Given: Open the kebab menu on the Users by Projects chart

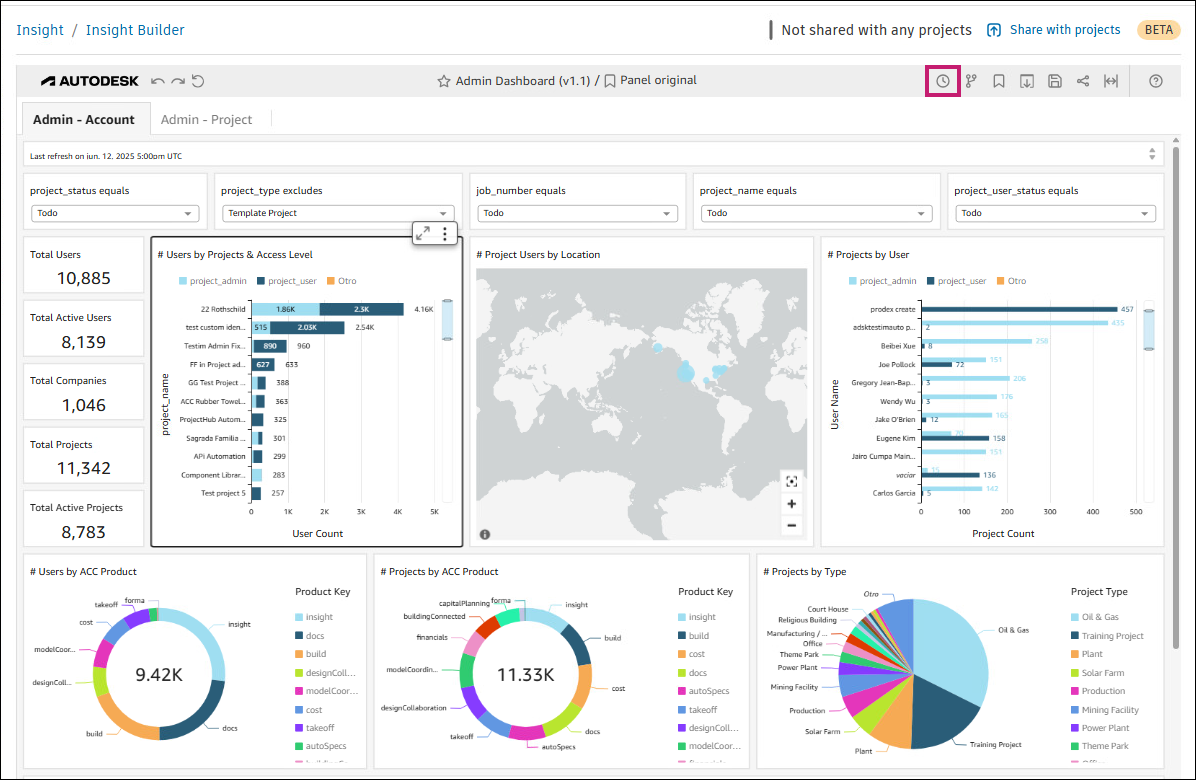Looking at the screenshot, I should tap(444, 231).
